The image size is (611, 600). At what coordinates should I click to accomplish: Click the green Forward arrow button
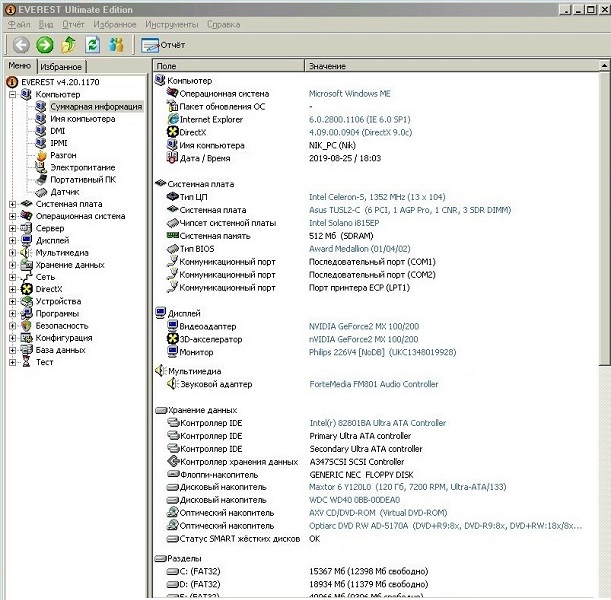(45, 45)
